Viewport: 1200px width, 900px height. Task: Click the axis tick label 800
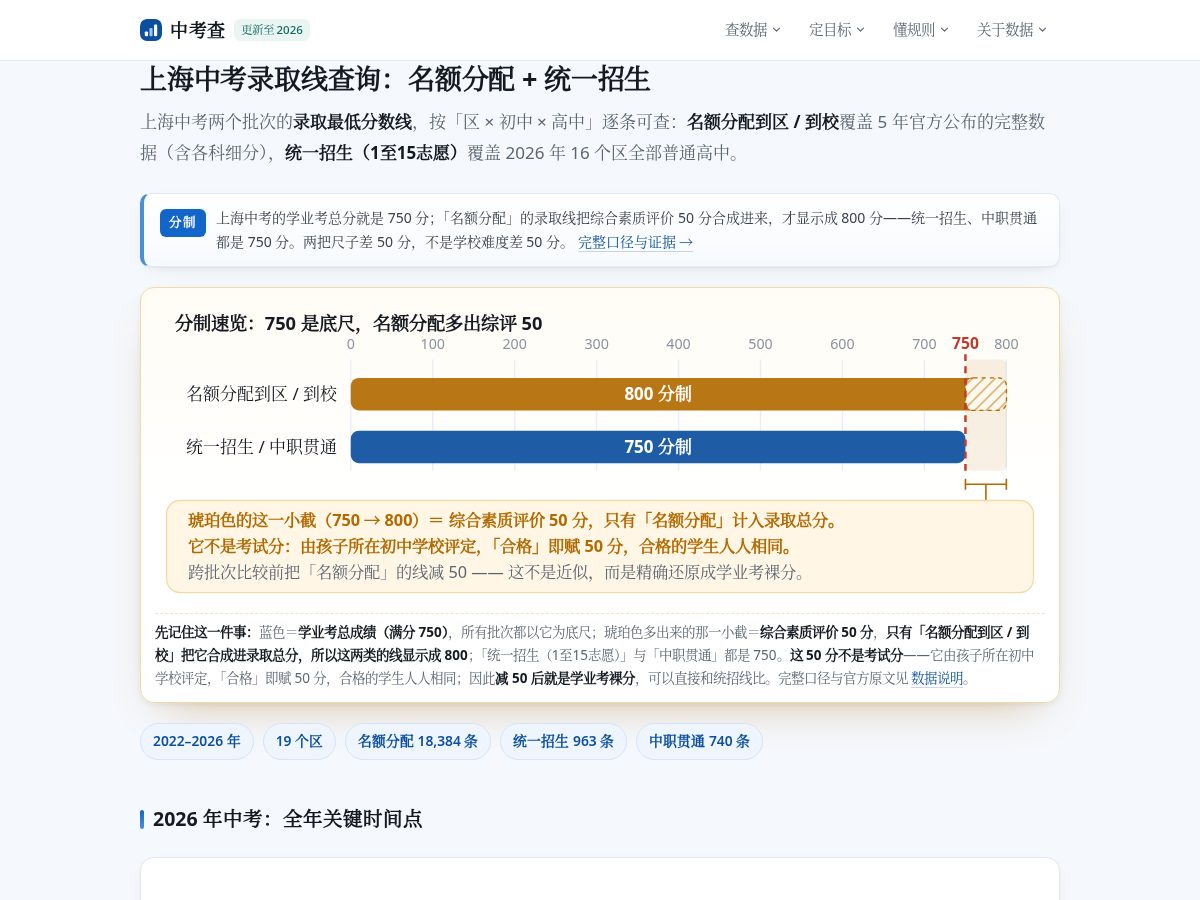[x=1006, y=344]
